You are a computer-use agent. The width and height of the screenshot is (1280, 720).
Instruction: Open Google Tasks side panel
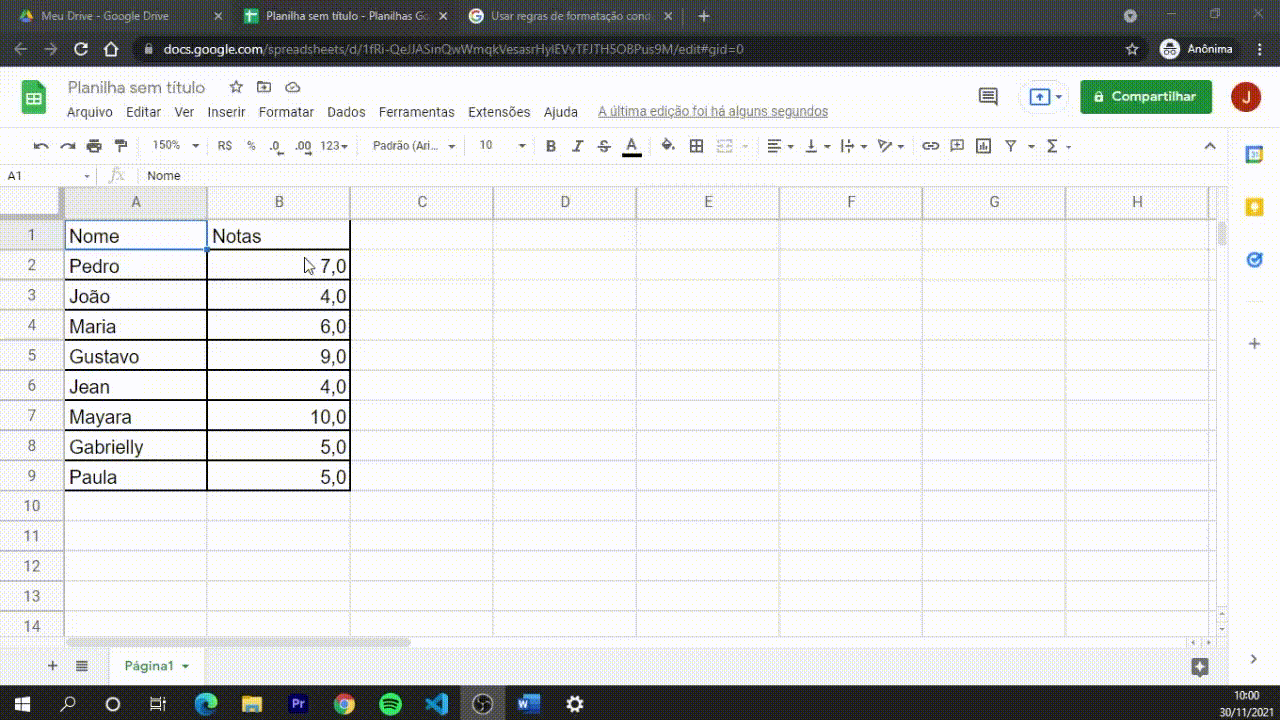point(1254,260)
